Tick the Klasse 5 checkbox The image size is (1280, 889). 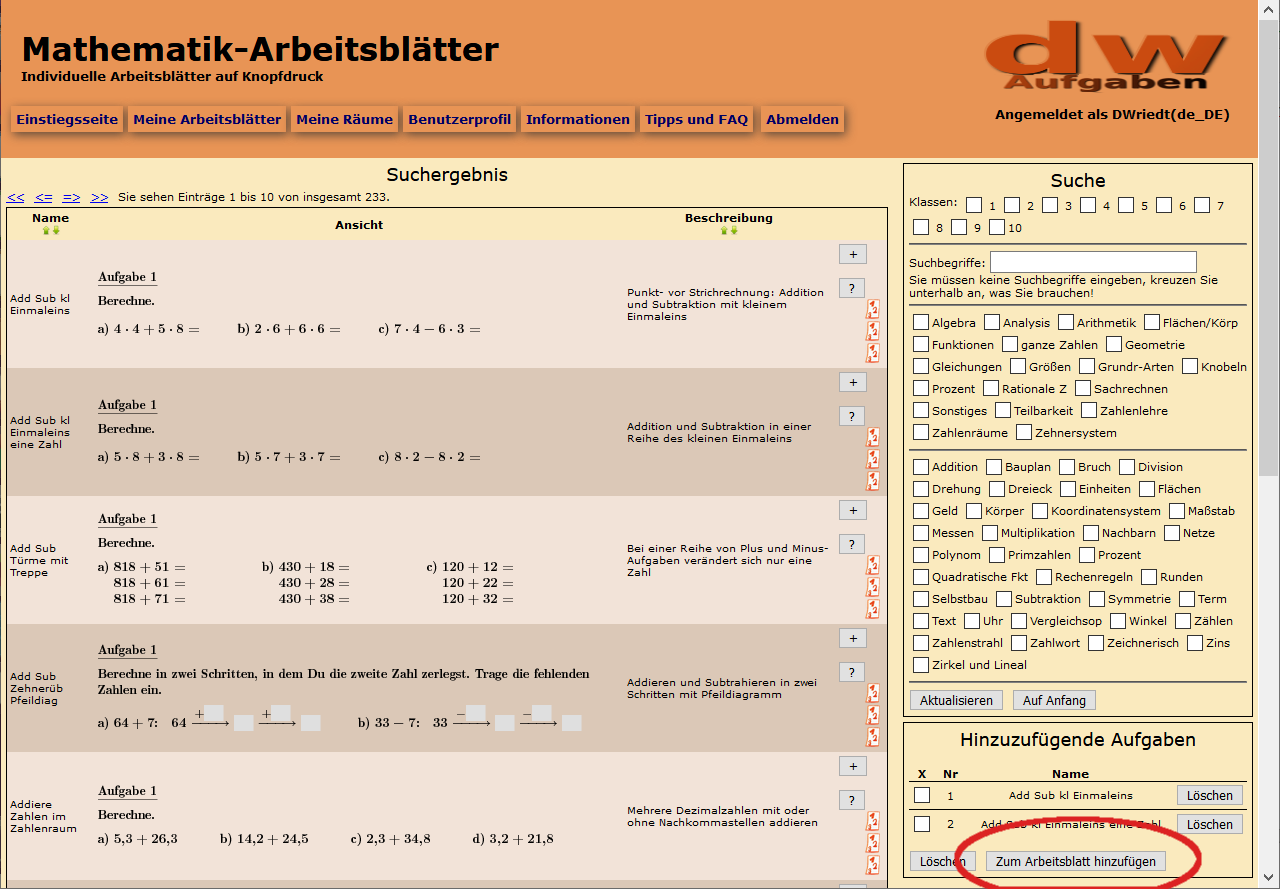click(x=1126, y=205)
